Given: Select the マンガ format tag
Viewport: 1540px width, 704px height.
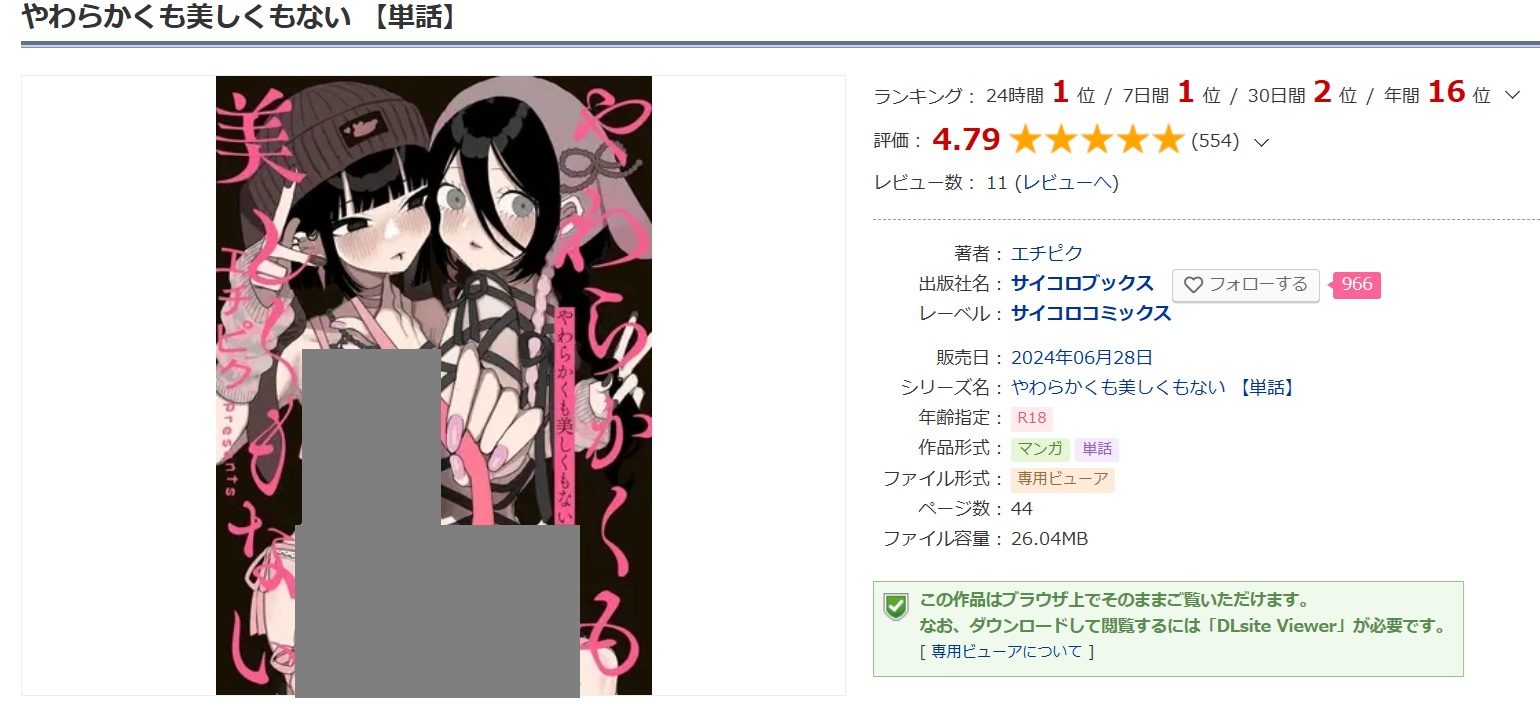Looking at the screenshot, I should [1040, 449].
